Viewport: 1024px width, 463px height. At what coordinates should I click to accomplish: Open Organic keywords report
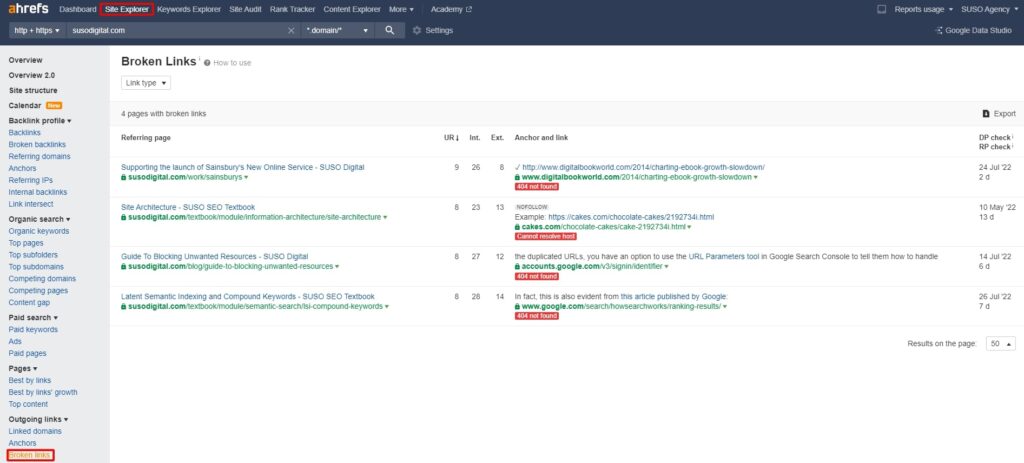tap(39, 231)
